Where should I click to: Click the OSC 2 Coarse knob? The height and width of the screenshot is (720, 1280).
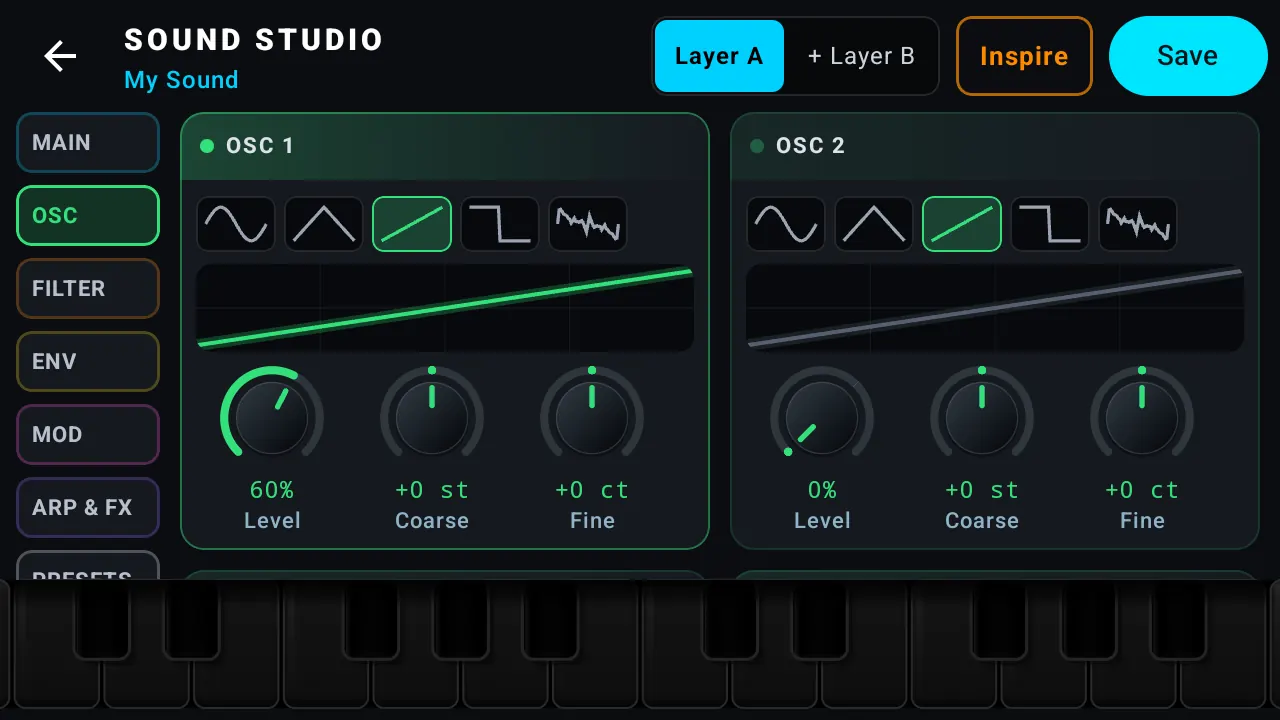point(982,418)
